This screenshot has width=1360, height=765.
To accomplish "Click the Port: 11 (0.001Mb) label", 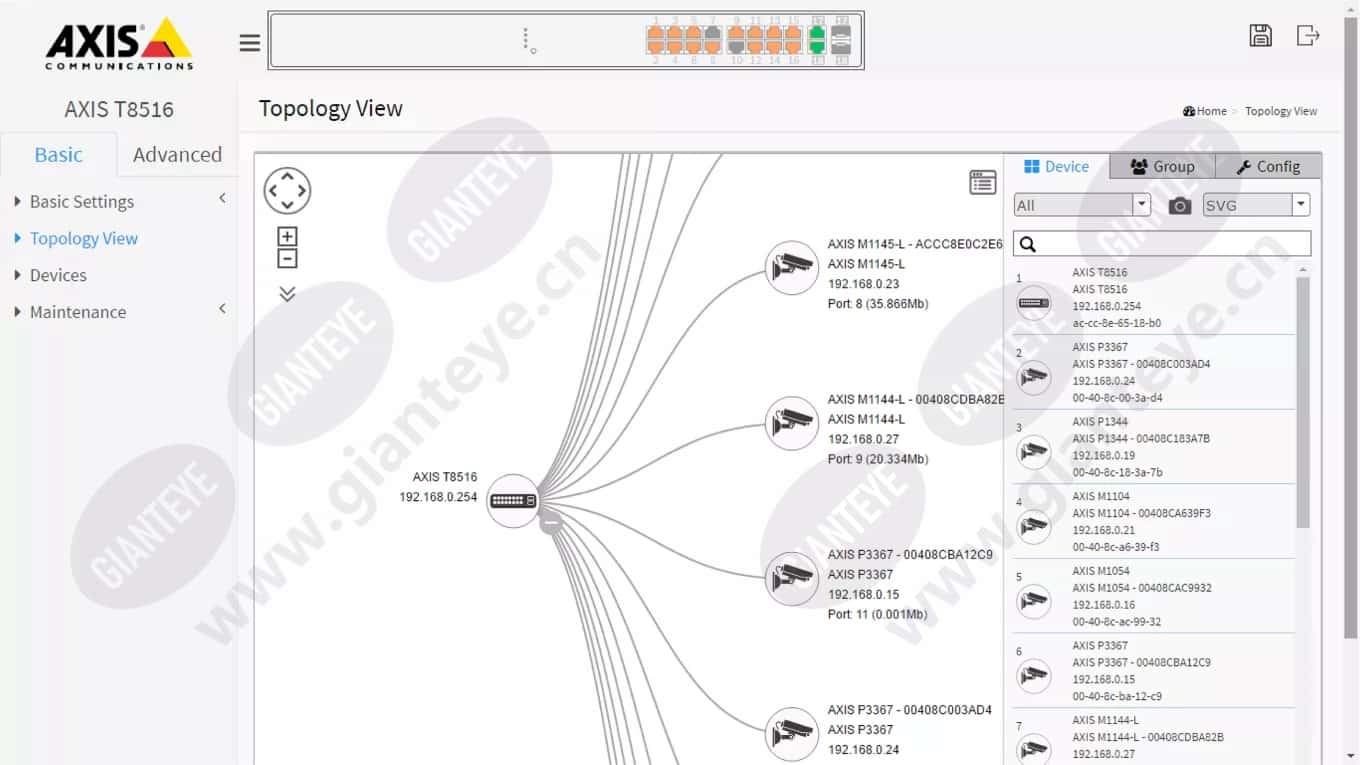I will click(877, 614).
